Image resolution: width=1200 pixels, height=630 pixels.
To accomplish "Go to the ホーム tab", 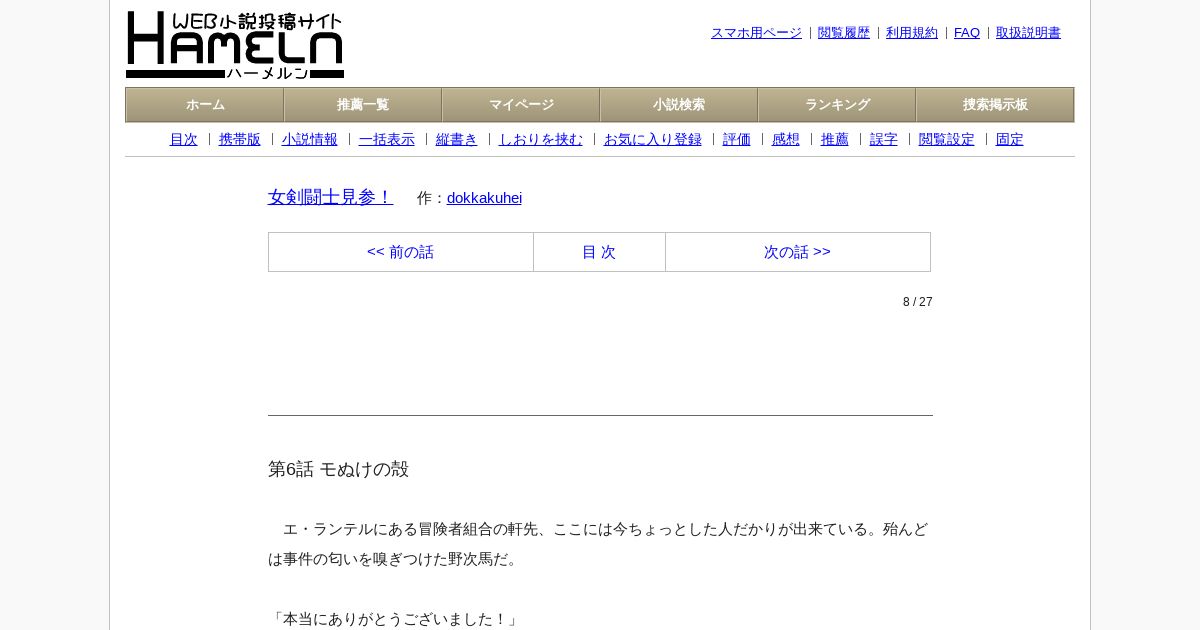I will [x=205, y=105].
